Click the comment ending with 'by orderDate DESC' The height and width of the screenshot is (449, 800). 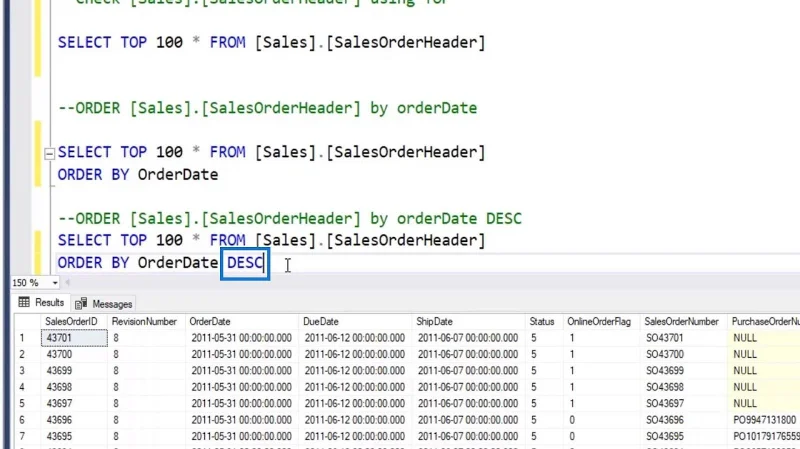point(290,218)
